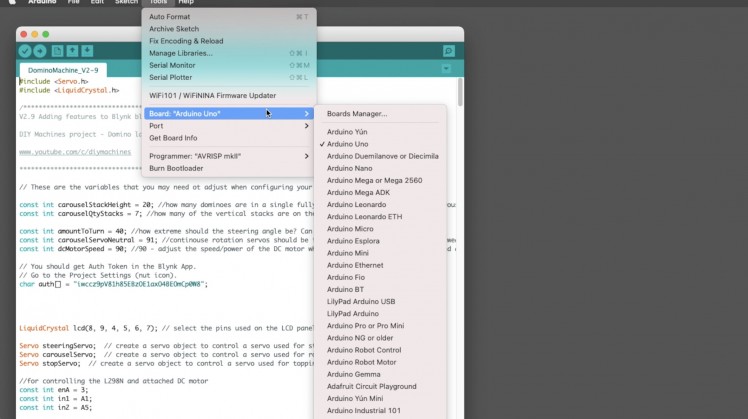
Task: Select the Arduino Nano board
Action: click(x=380, y=168)
